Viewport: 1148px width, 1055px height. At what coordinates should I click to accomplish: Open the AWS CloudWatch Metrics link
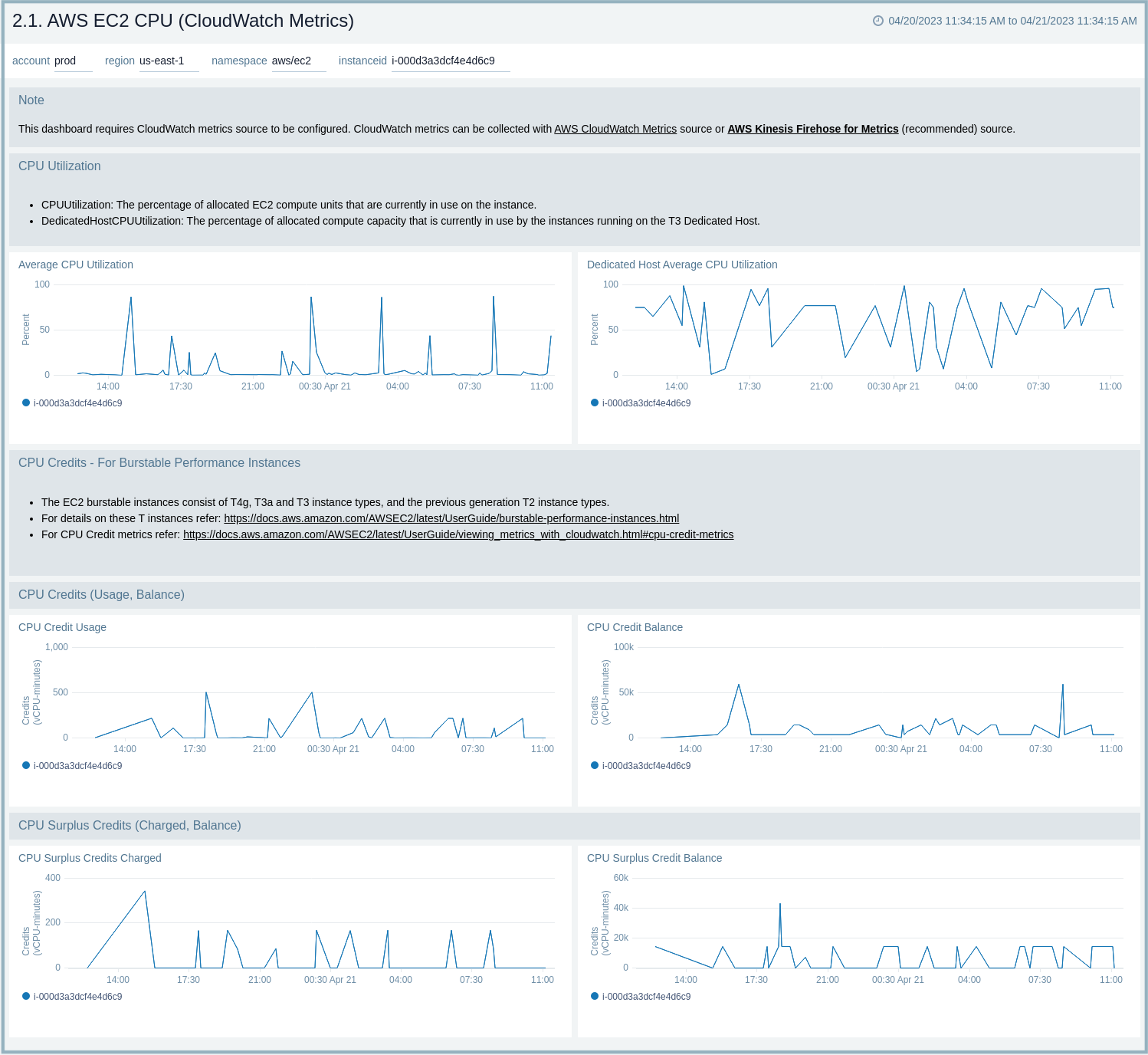[x=615, y=129]
